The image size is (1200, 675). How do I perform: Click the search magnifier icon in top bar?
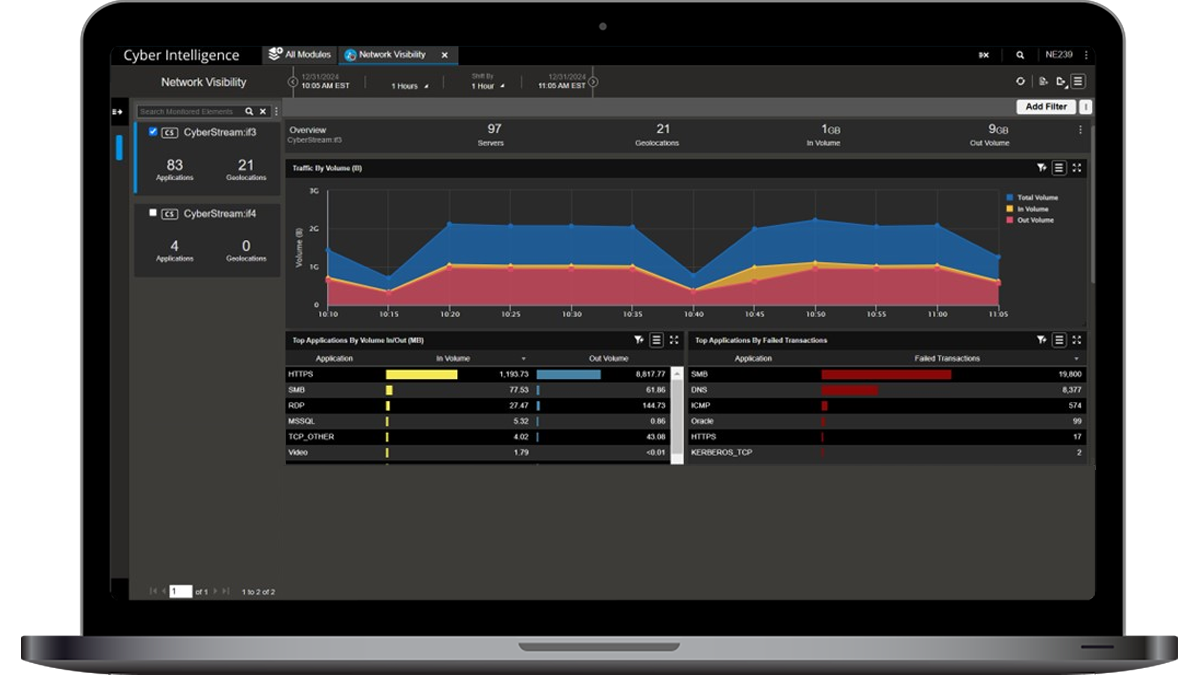1020,56
